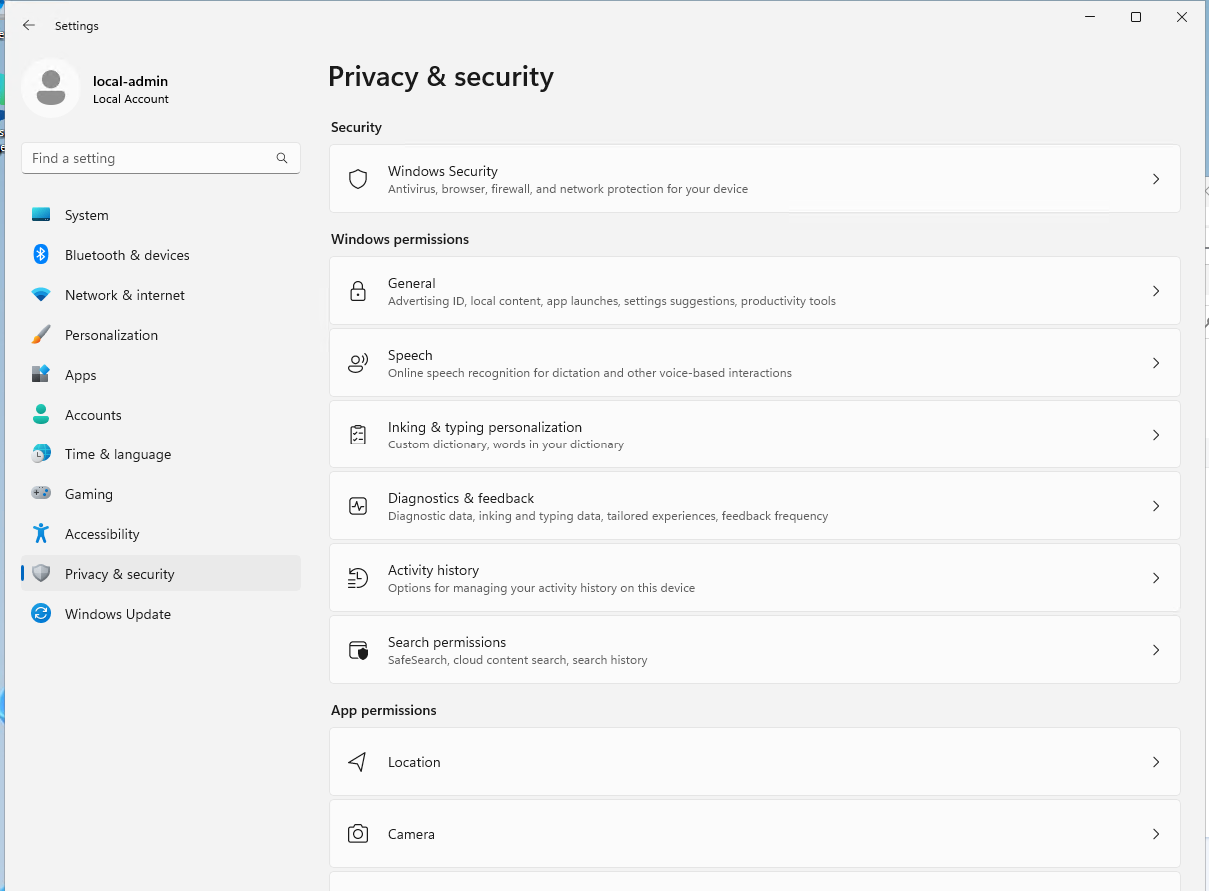1209x891 pixels.
Task: Open Inking & typing personalization chevron
Action: [x=1156, y=435]
